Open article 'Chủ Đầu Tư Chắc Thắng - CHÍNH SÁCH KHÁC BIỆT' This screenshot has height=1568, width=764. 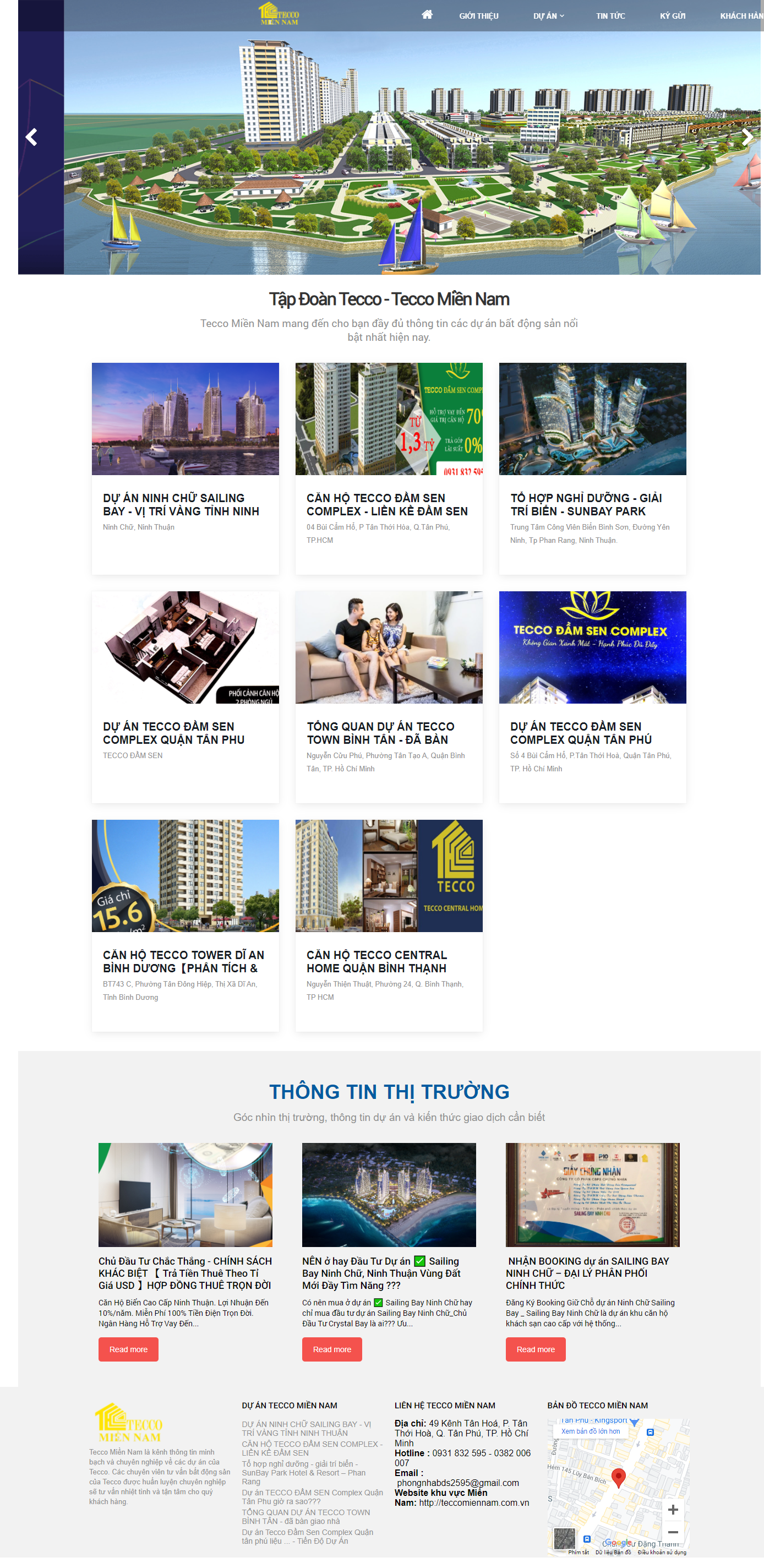(x=185, y=1273)
